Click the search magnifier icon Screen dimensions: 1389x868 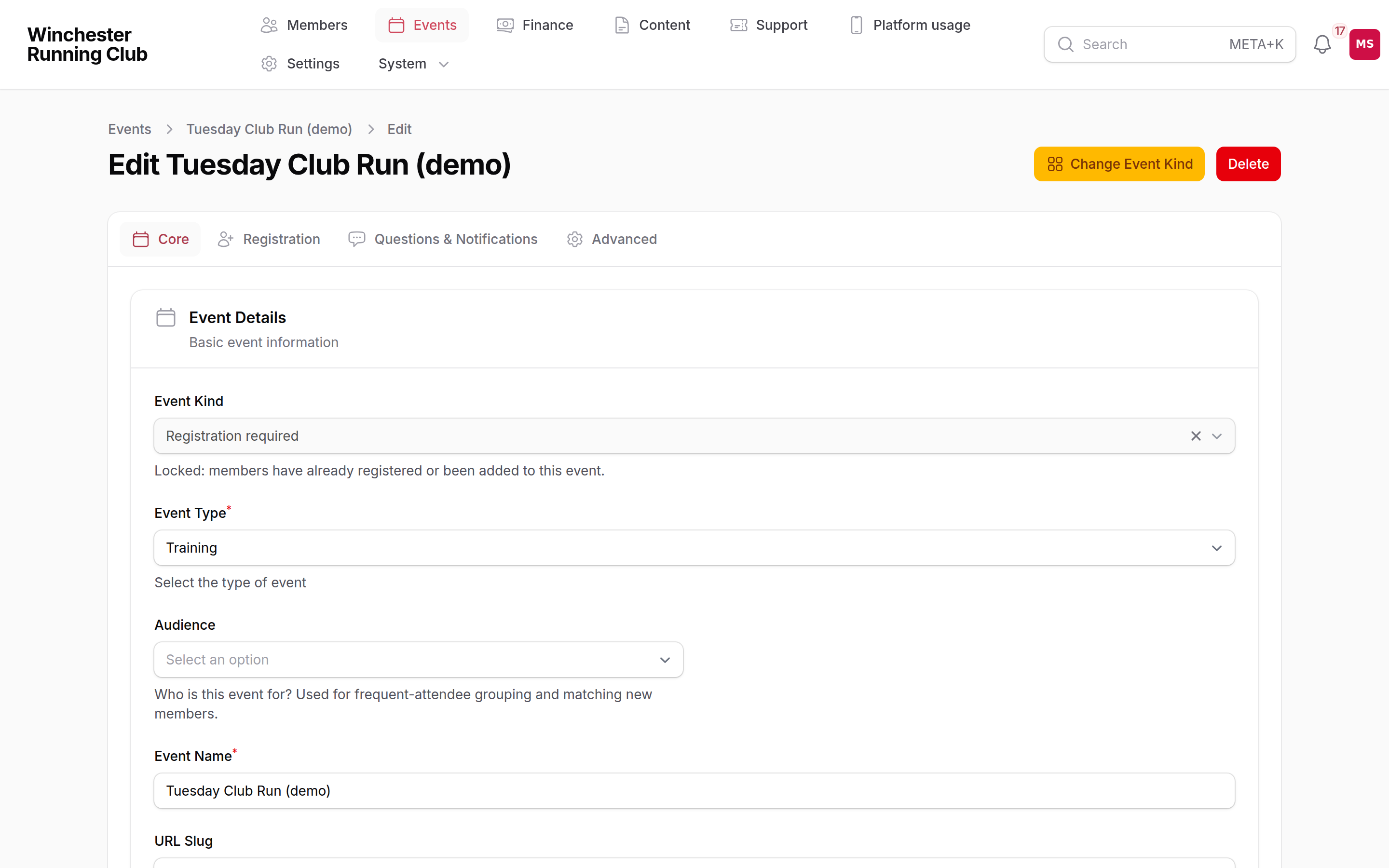coord(1065,44)
